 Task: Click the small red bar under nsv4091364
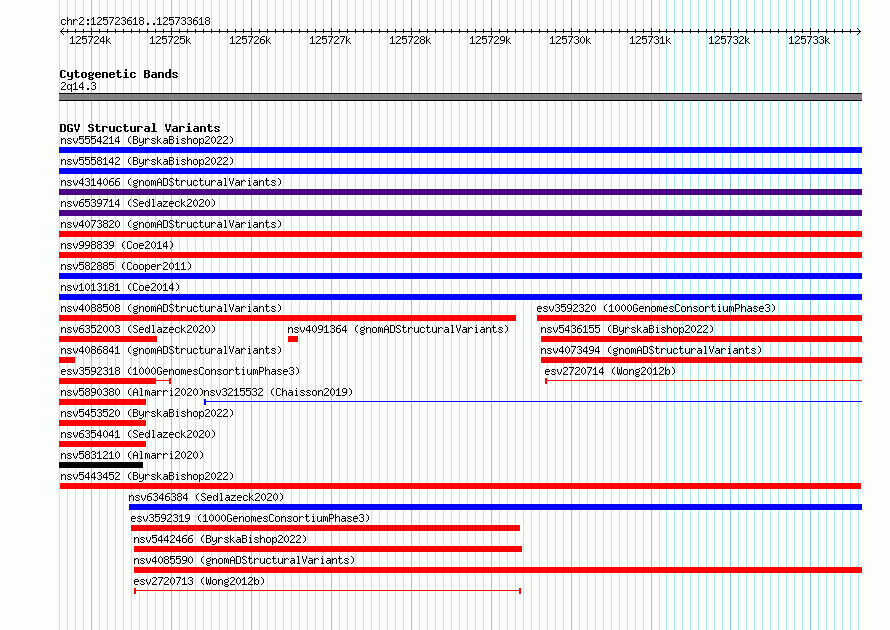pos(293,339)
